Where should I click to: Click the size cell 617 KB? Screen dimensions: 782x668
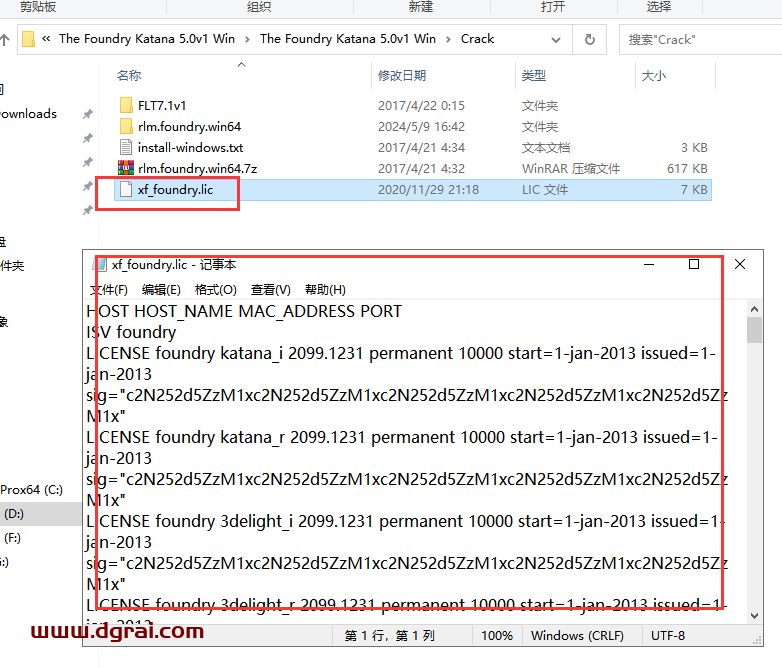click(x=687, y=169)
